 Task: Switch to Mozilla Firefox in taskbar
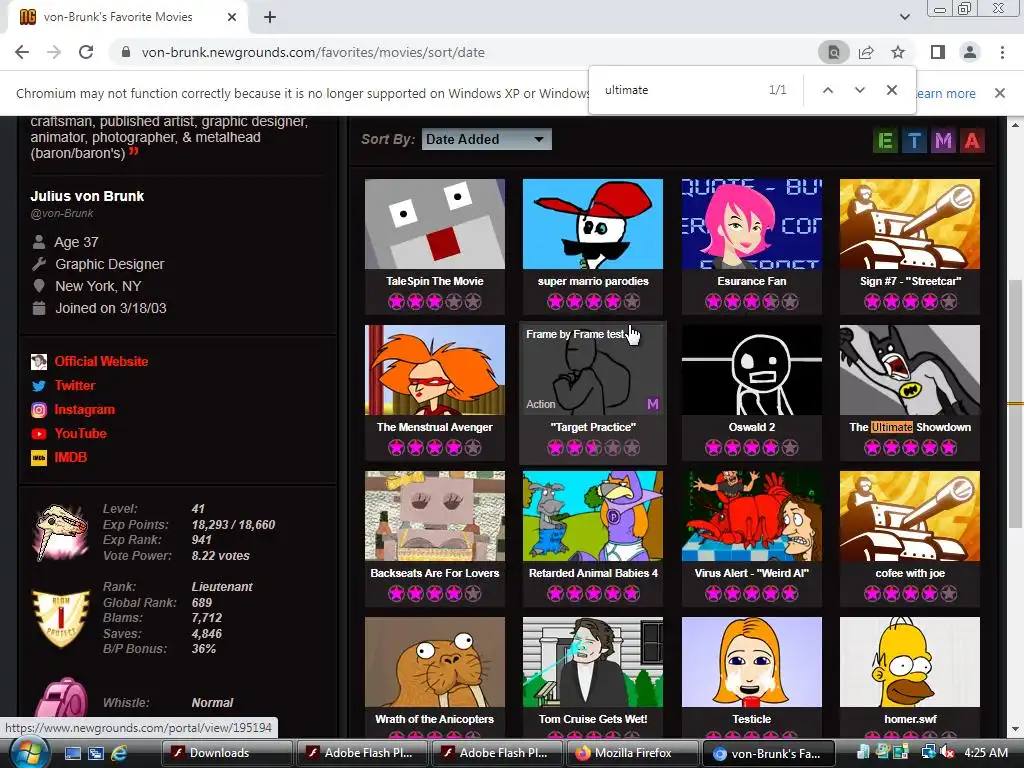(x=632, y=753)
